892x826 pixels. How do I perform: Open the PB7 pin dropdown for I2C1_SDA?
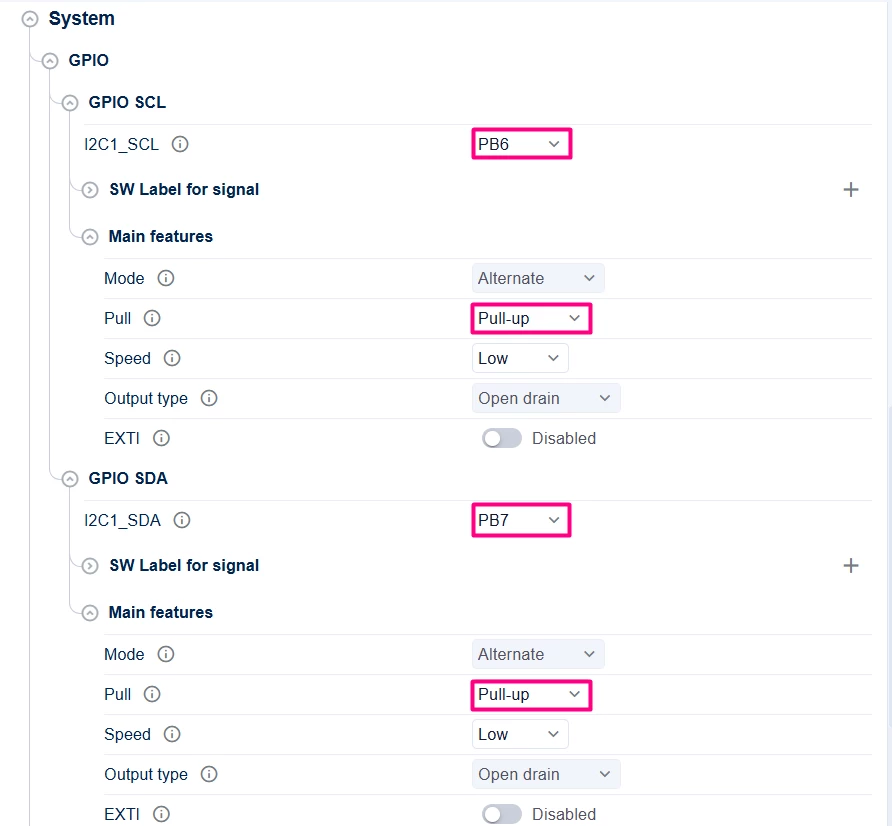(x=521, y=520)
